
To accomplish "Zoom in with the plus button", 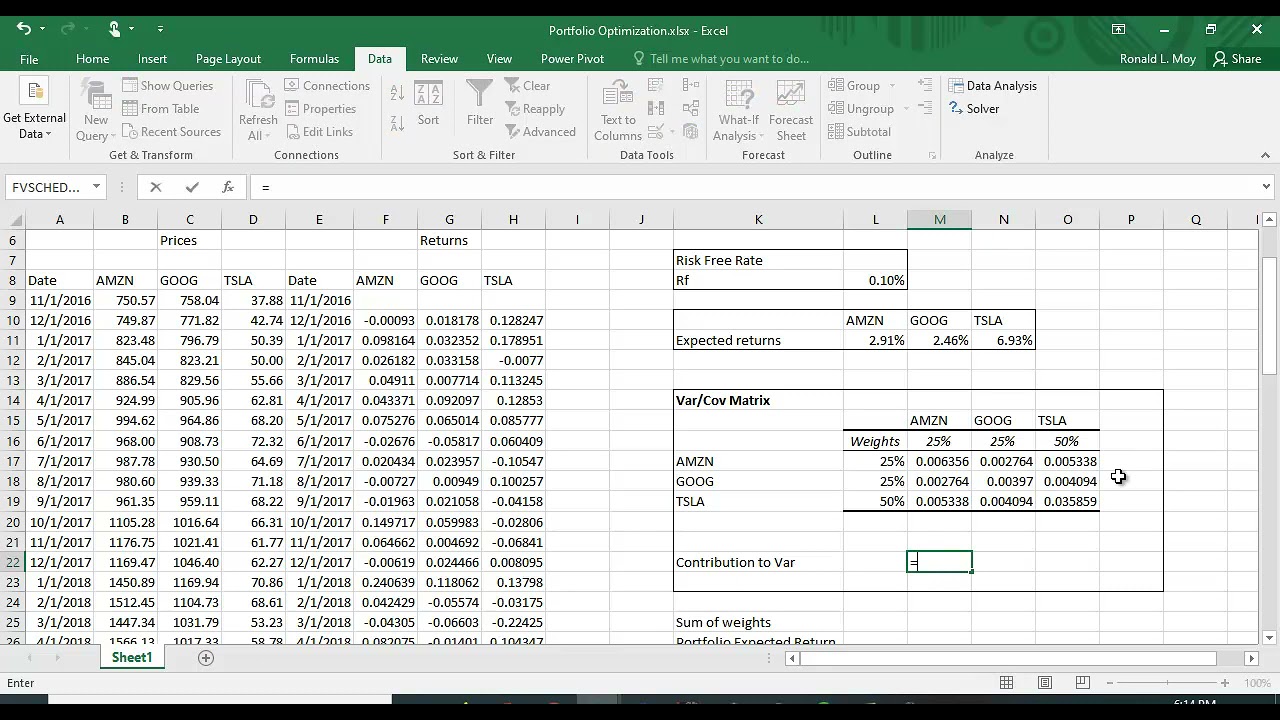I will click(x=1225, y=683).
